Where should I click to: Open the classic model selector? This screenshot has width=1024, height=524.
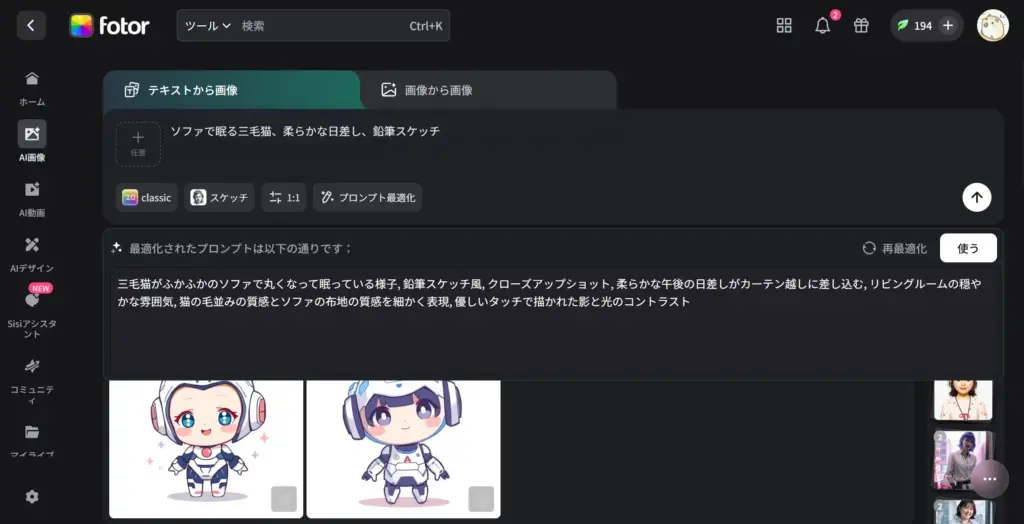pyautogui.click(x=147, y=197)
